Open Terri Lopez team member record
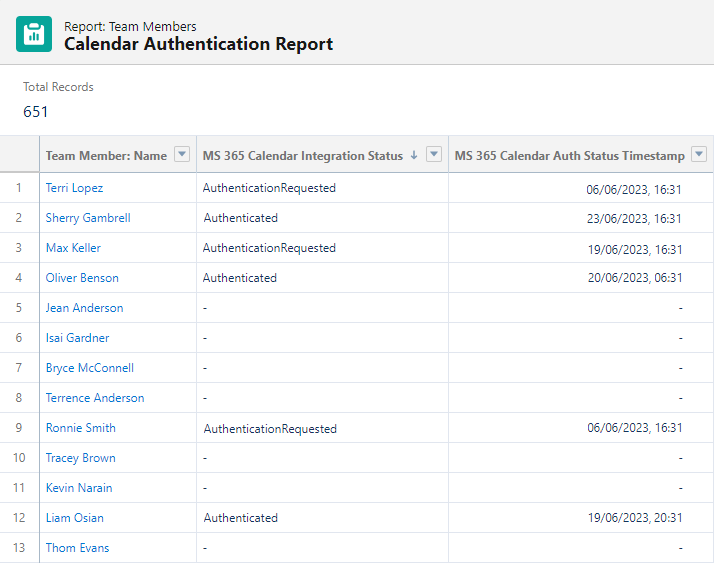714x563 pixels. click(74, 188)
